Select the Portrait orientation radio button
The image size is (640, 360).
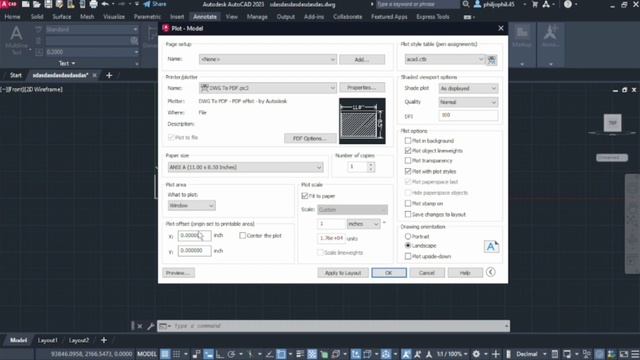(x=408, y=236)
